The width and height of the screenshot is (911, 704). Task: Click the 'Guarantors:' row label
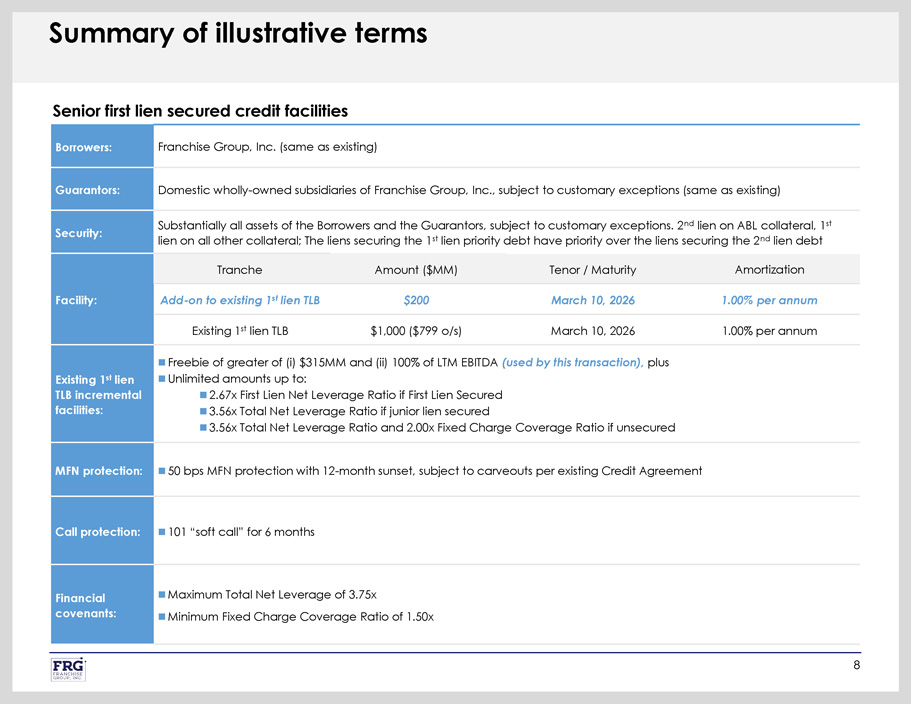tap(87, 189)
